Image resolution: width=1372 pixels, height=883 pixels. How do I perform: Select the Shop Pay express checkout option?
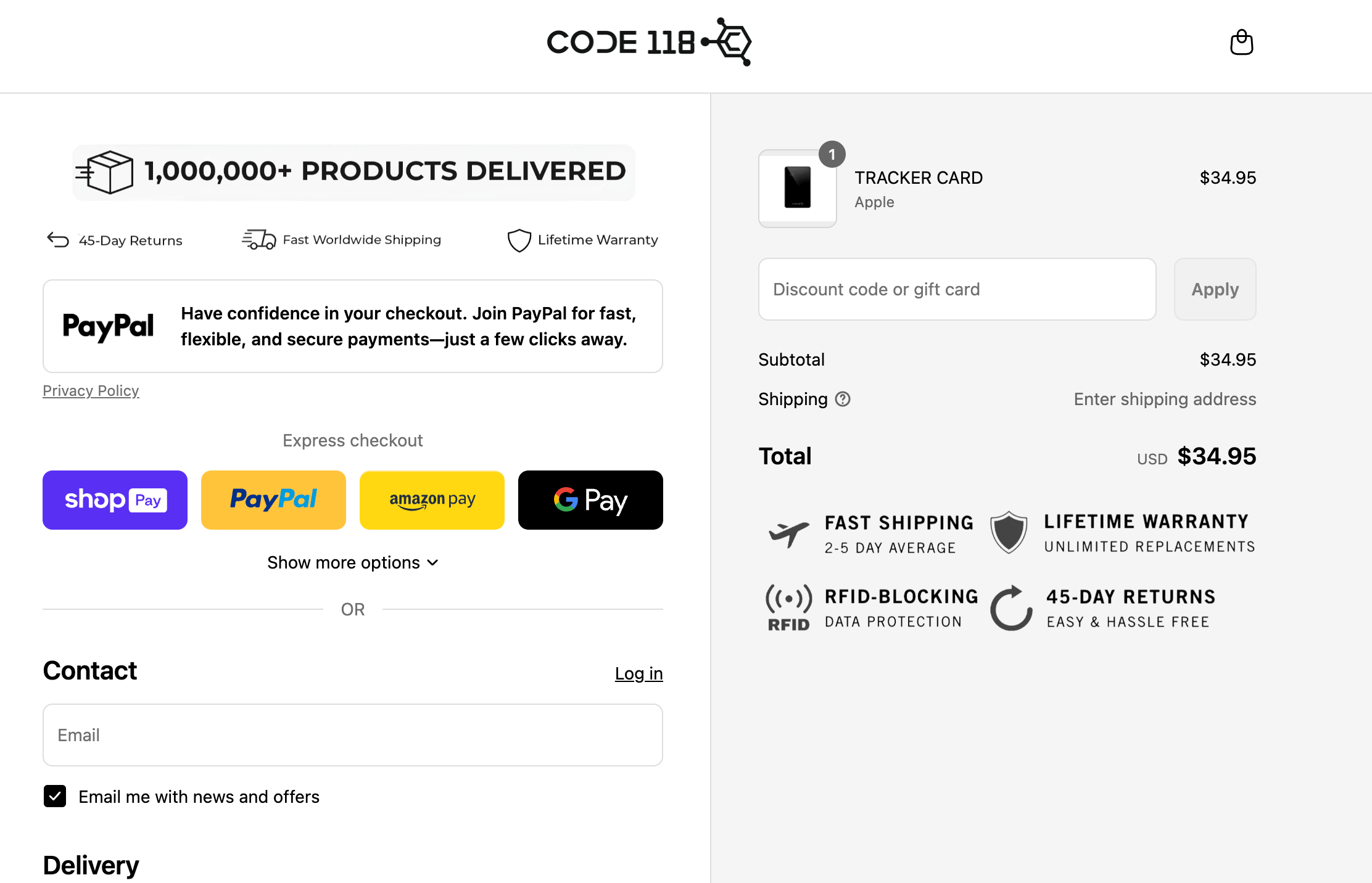click(x=115, y=500)
